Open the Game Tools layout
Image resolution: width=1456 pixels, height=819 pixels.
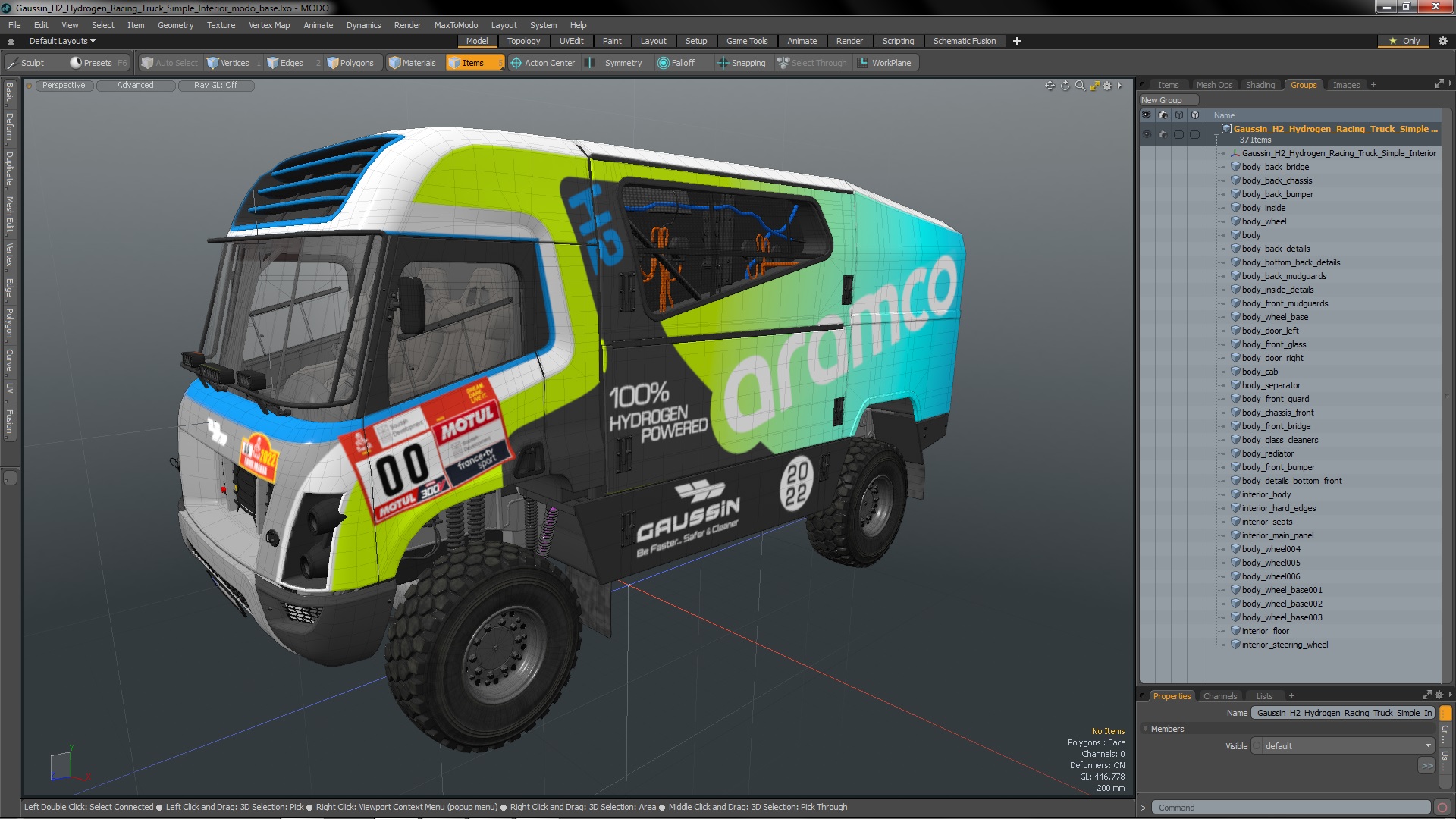tap(746, 41)
